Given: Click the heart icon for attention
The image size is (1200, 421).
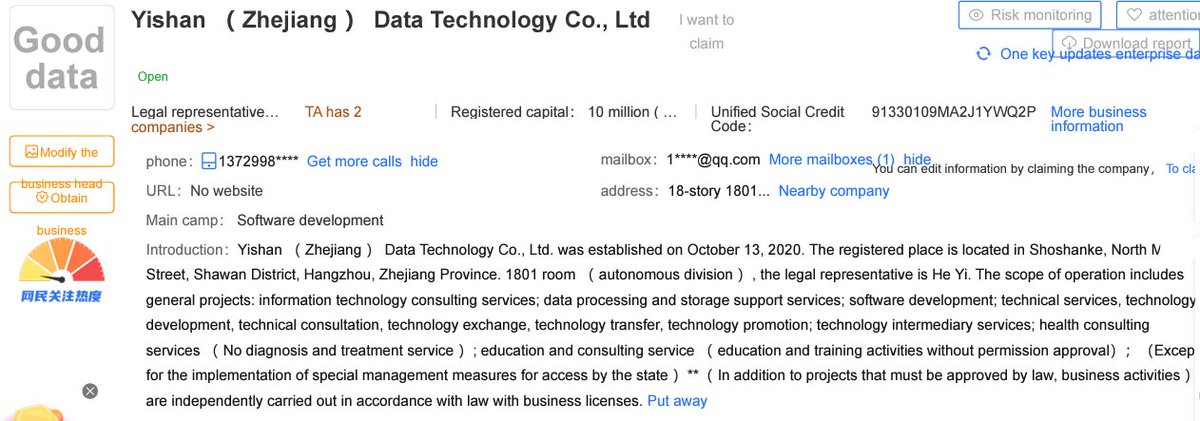Looking at the screenshot, I should pyautogui.click(x=1134, y=15).
